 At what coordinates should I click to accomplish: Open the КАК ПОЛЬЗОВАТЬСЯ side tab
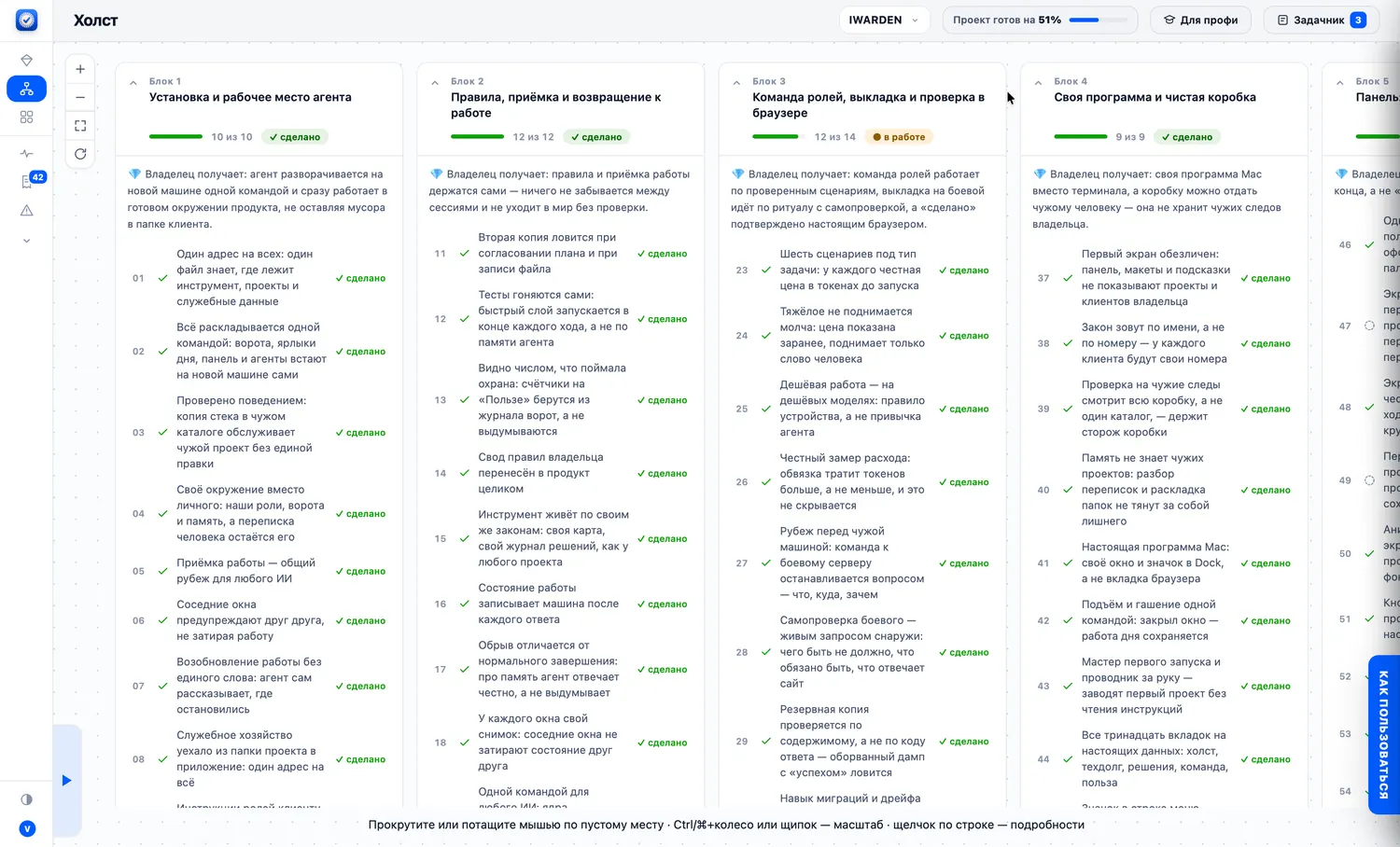click(x=1383, y=735)
